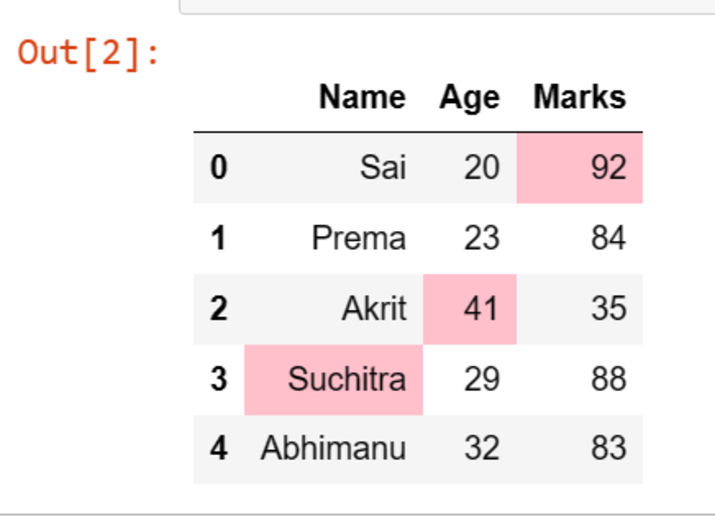Click row index 4

pyautogui.click(x=219, y=448)
